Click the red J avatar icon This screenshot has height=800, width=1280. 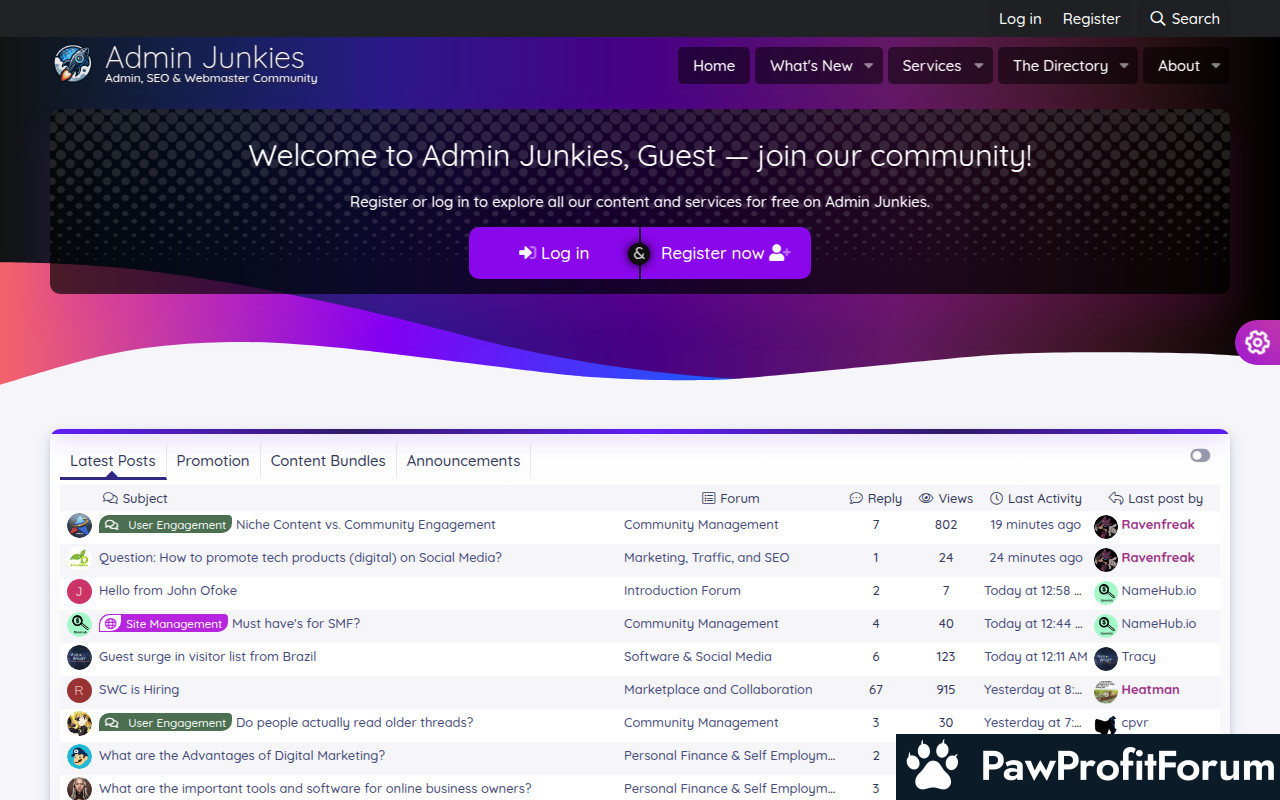79,591
